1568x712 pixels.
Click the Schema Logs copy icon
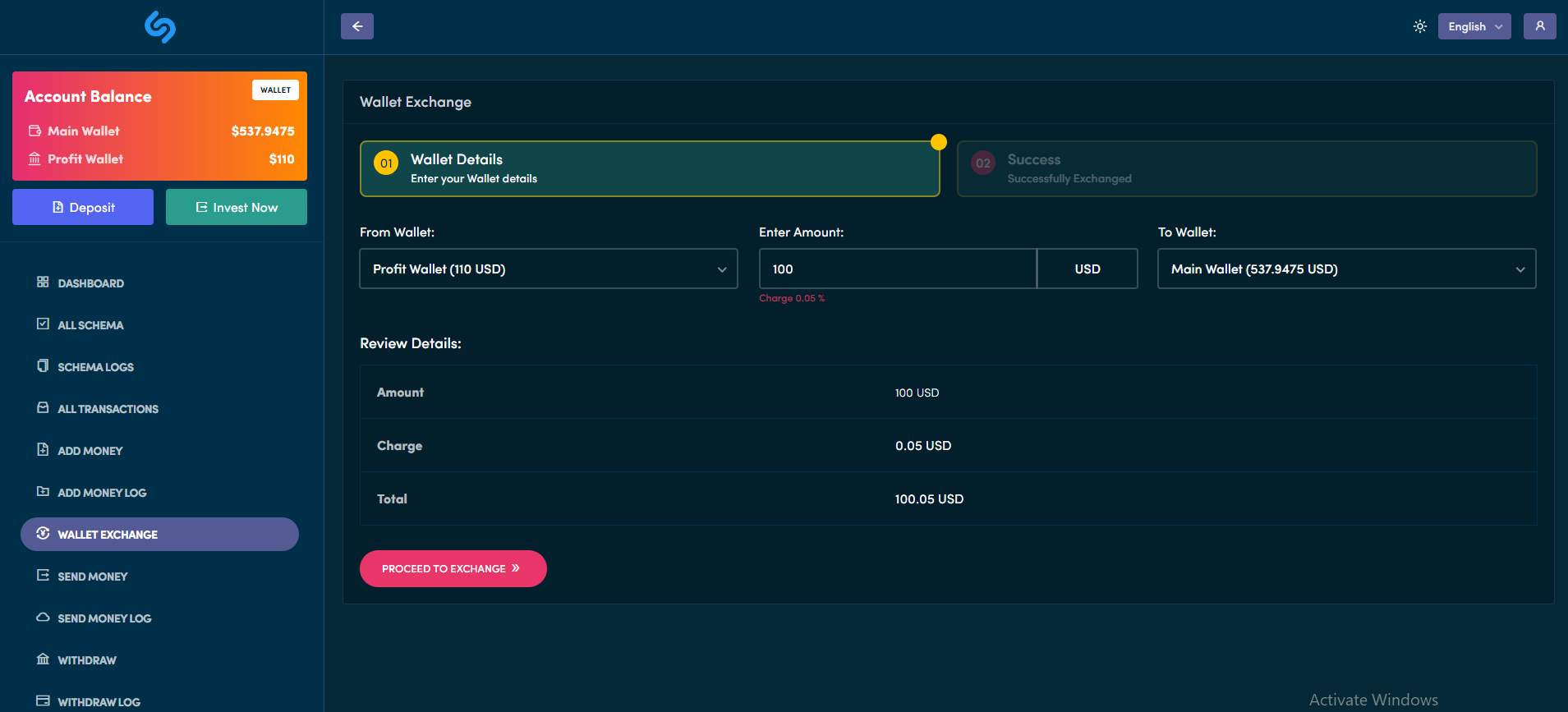(43, 366)
